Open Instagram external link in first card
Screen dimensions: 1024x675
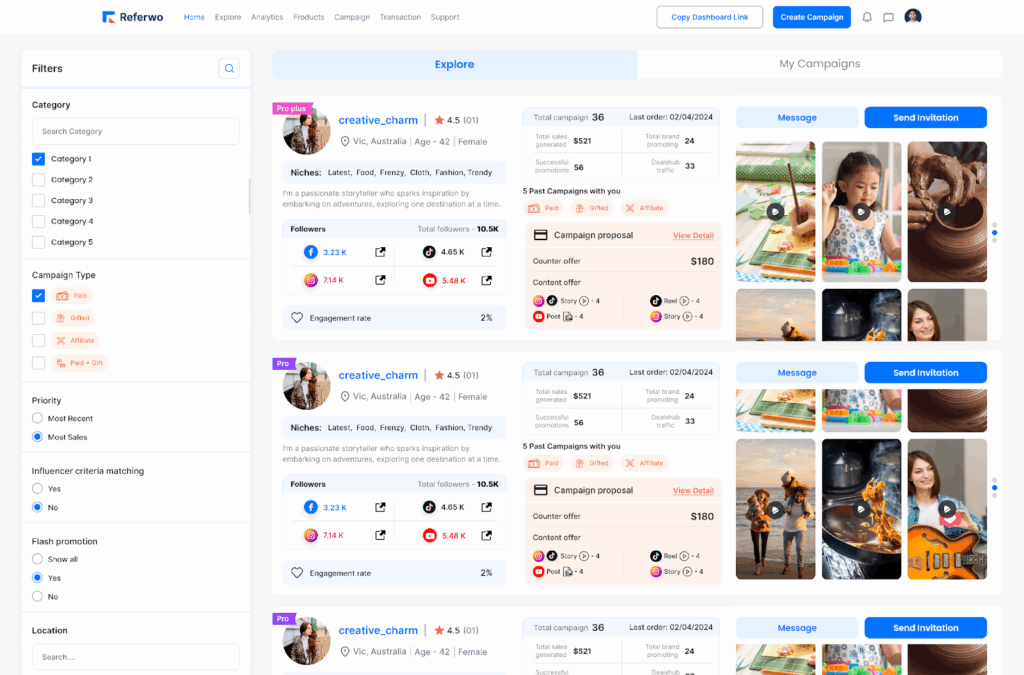380,280
